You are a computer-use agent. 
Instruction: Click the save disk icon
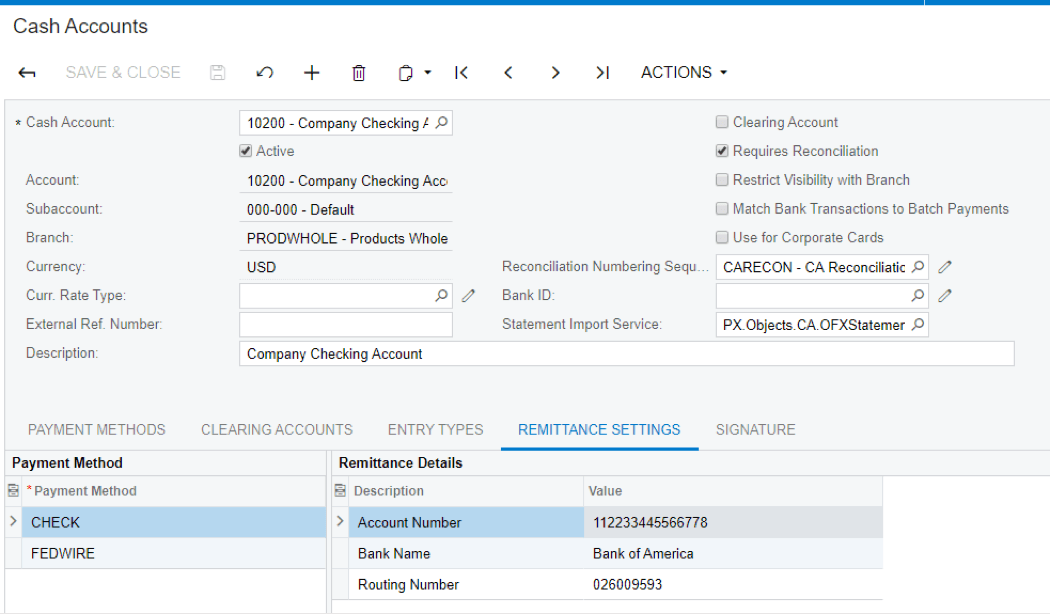tap(218, 72)
